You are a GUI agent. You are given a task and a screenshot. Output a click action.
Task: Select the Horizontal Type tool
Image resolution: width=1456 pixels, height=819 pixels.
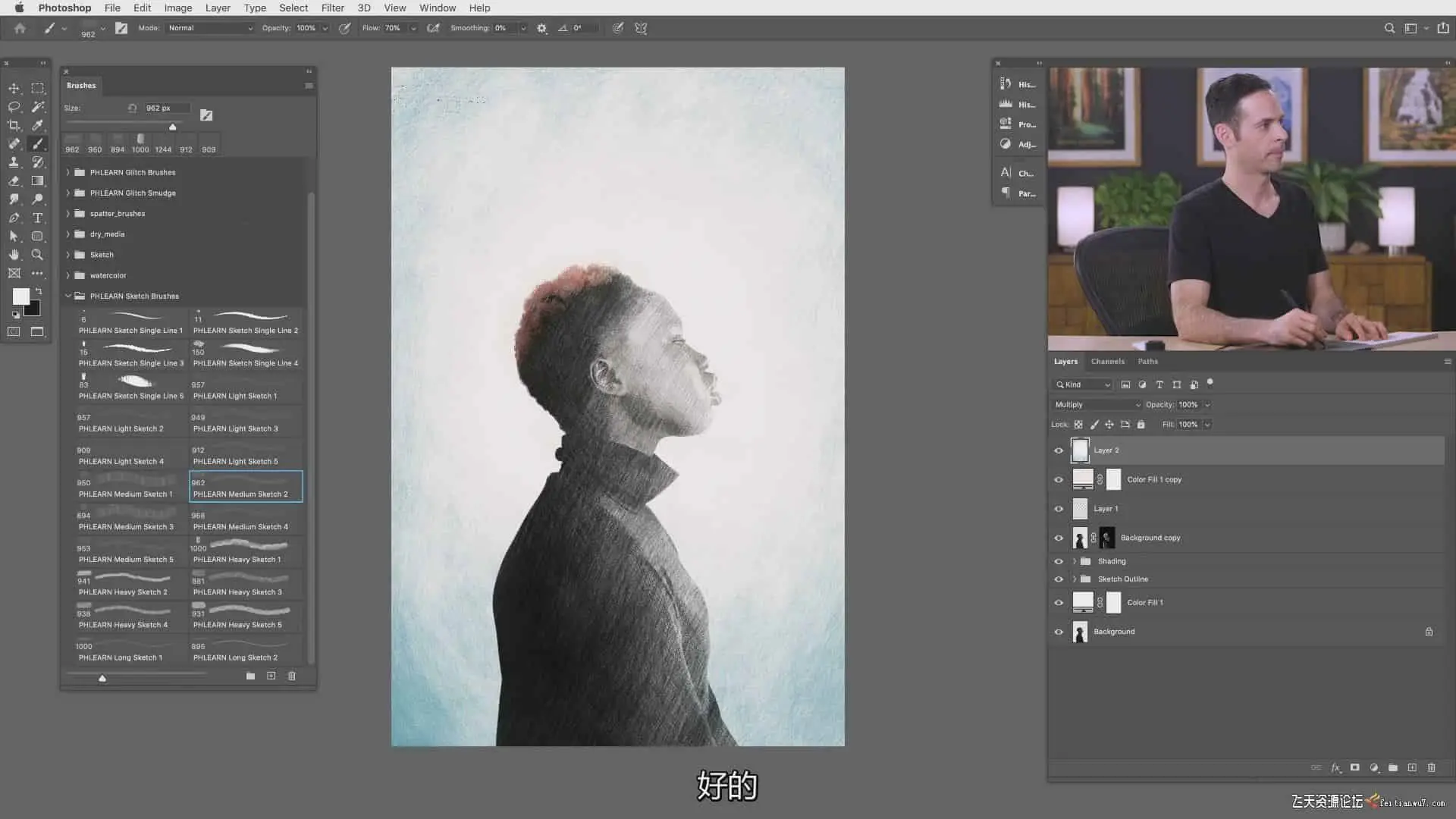pos(37,218)
